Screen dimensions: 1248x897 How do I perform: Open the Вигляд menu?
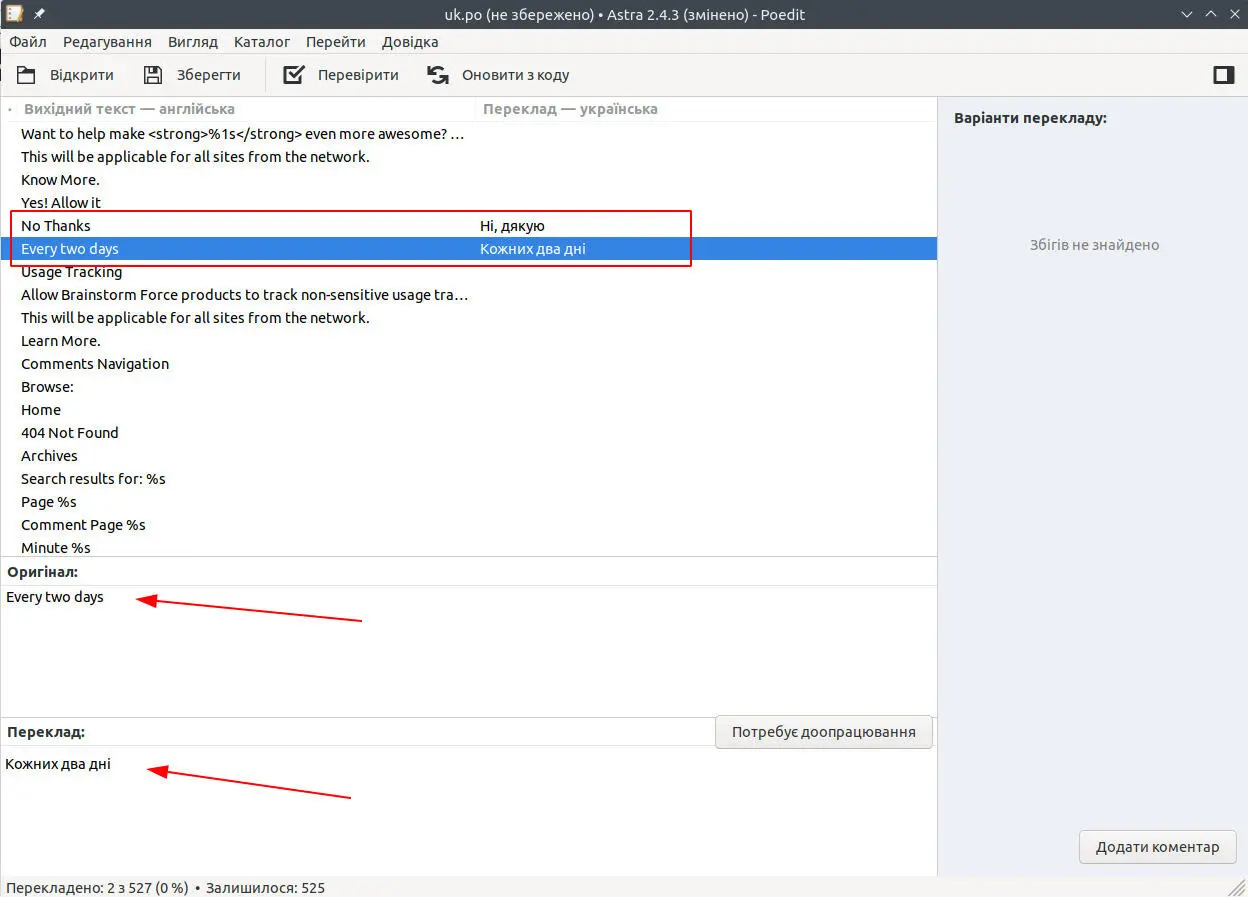coord(193,42)
